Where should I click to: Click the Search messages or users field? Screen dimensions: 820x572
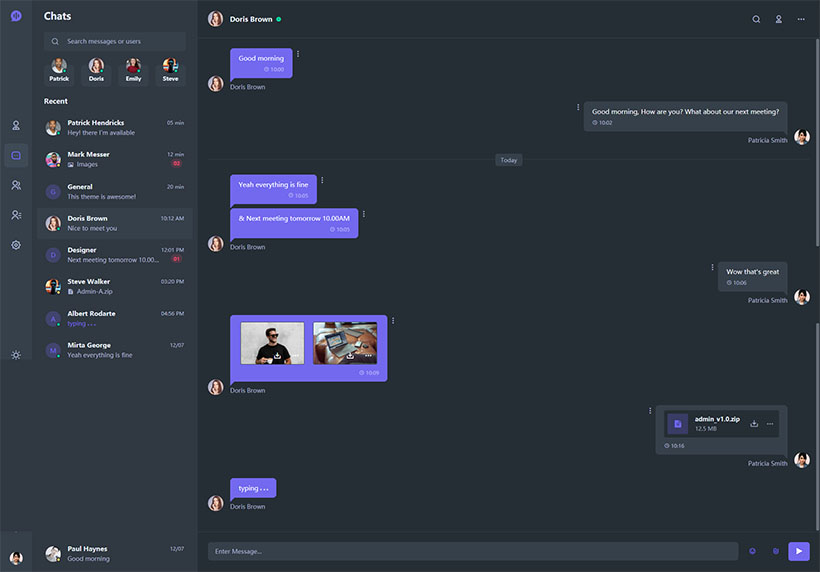[115, 41]
